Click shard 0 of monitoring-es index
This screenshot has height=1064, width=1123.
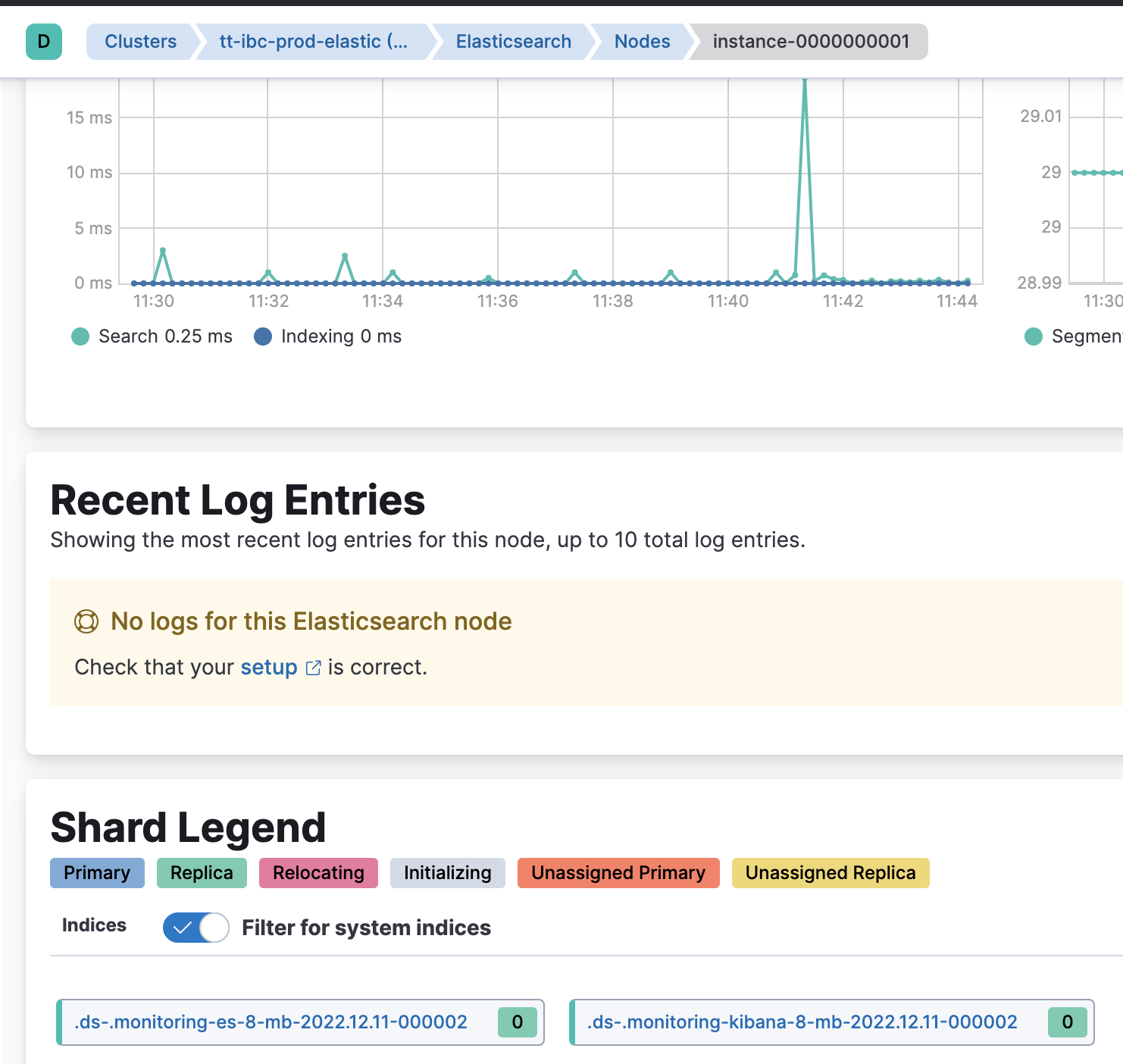[x=518, y=1022]
